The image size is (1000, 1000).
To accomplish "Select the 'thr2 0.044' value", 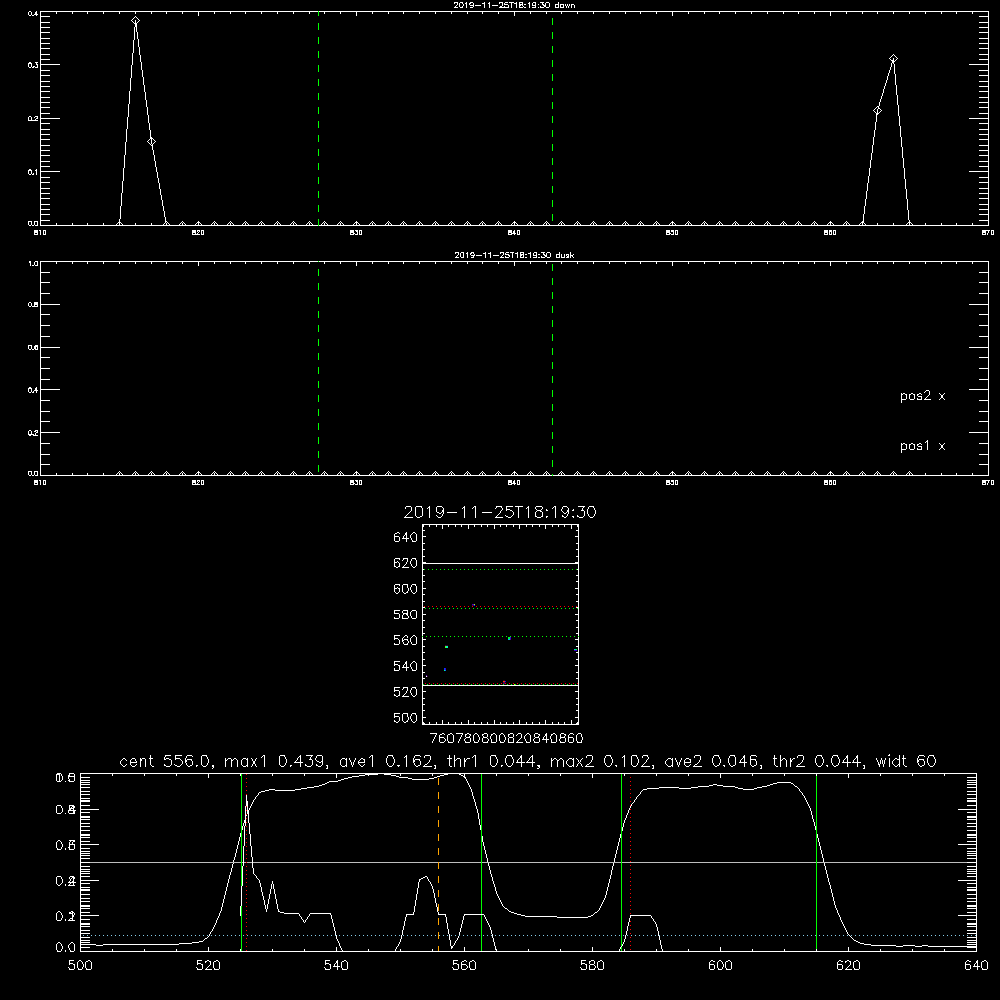I will pyautogui.click(x=818, y=761).
